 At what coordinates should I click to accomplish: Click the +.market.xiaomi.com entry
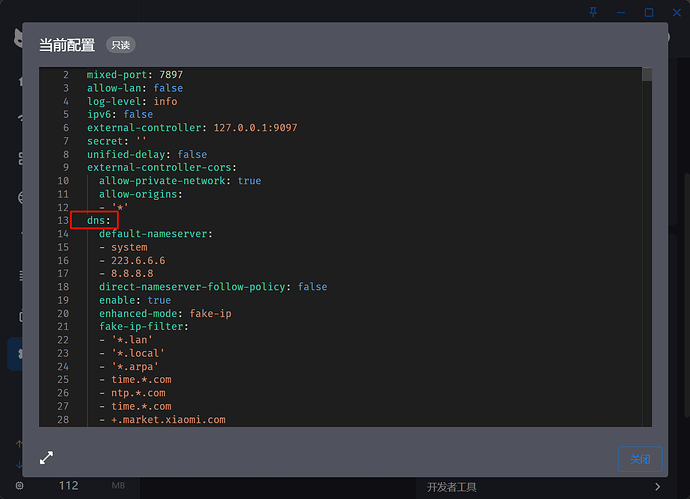point(168,420)
